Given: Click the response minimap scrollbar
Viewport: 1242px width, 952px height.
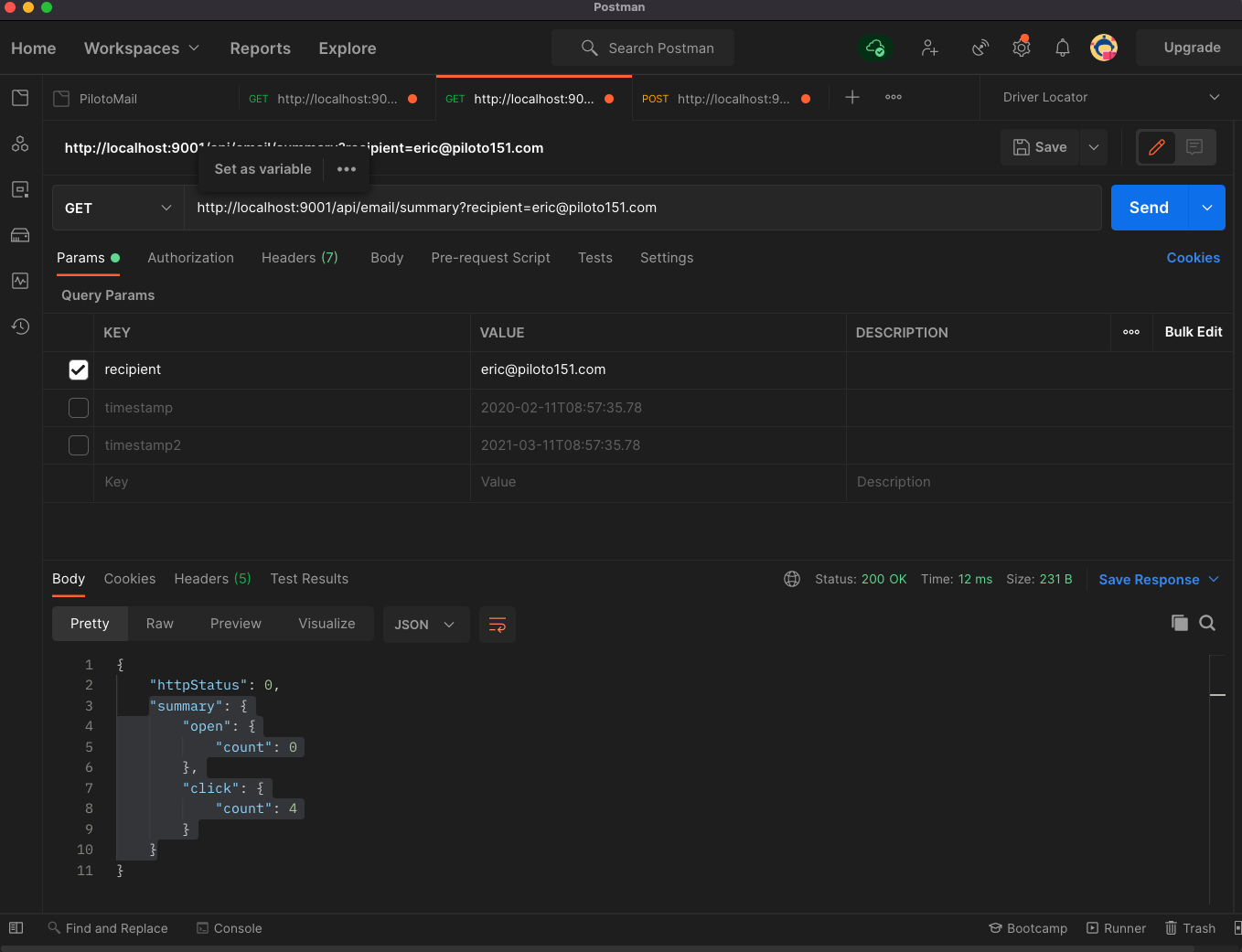Looking at the screenshot, I should click(1217, 779).
